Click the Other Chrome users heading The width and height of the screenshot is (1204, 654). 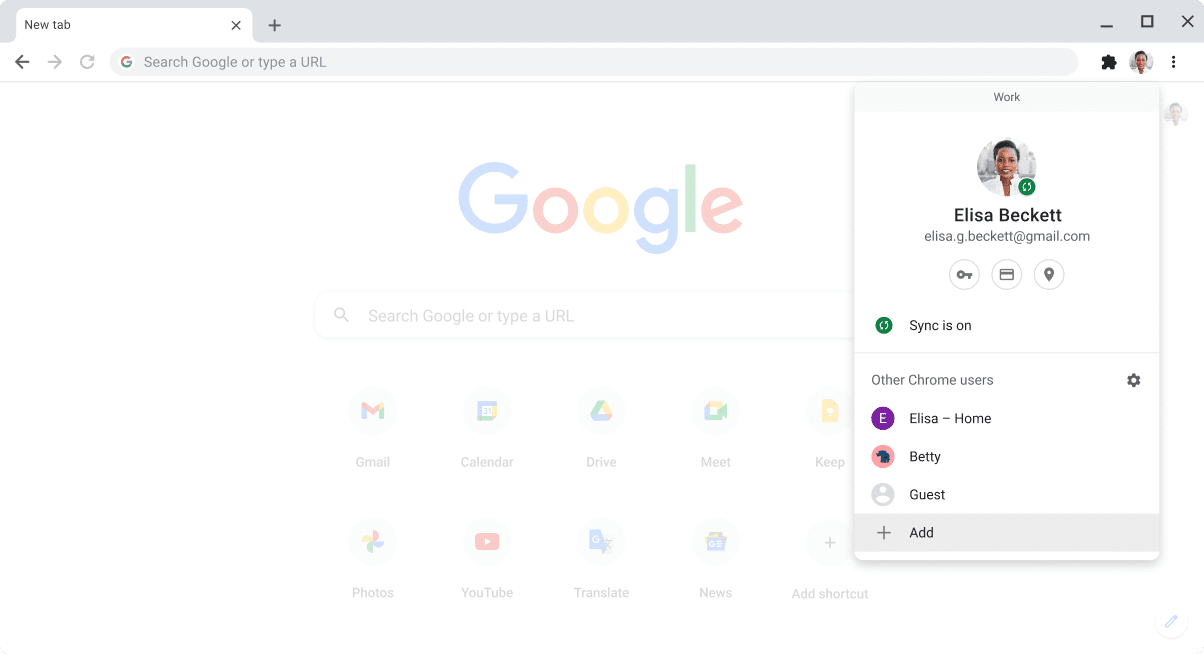click(932, 380)
